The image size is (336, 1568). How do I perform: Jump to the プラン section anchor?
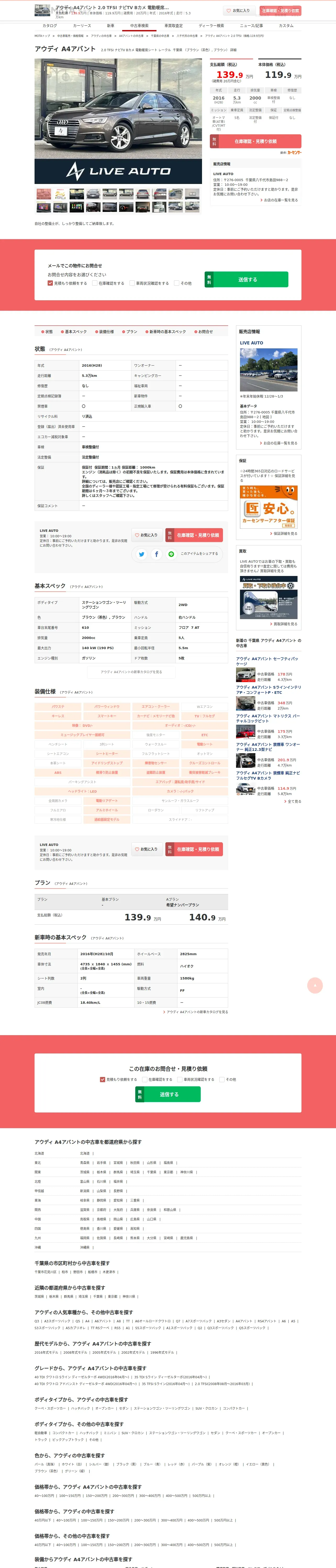(130, 332)
